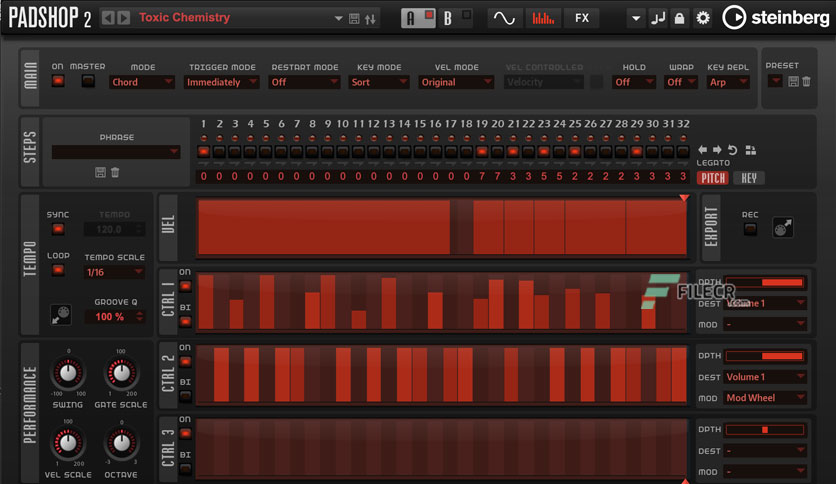Load previous preset with left arrow

coord(108,18)
